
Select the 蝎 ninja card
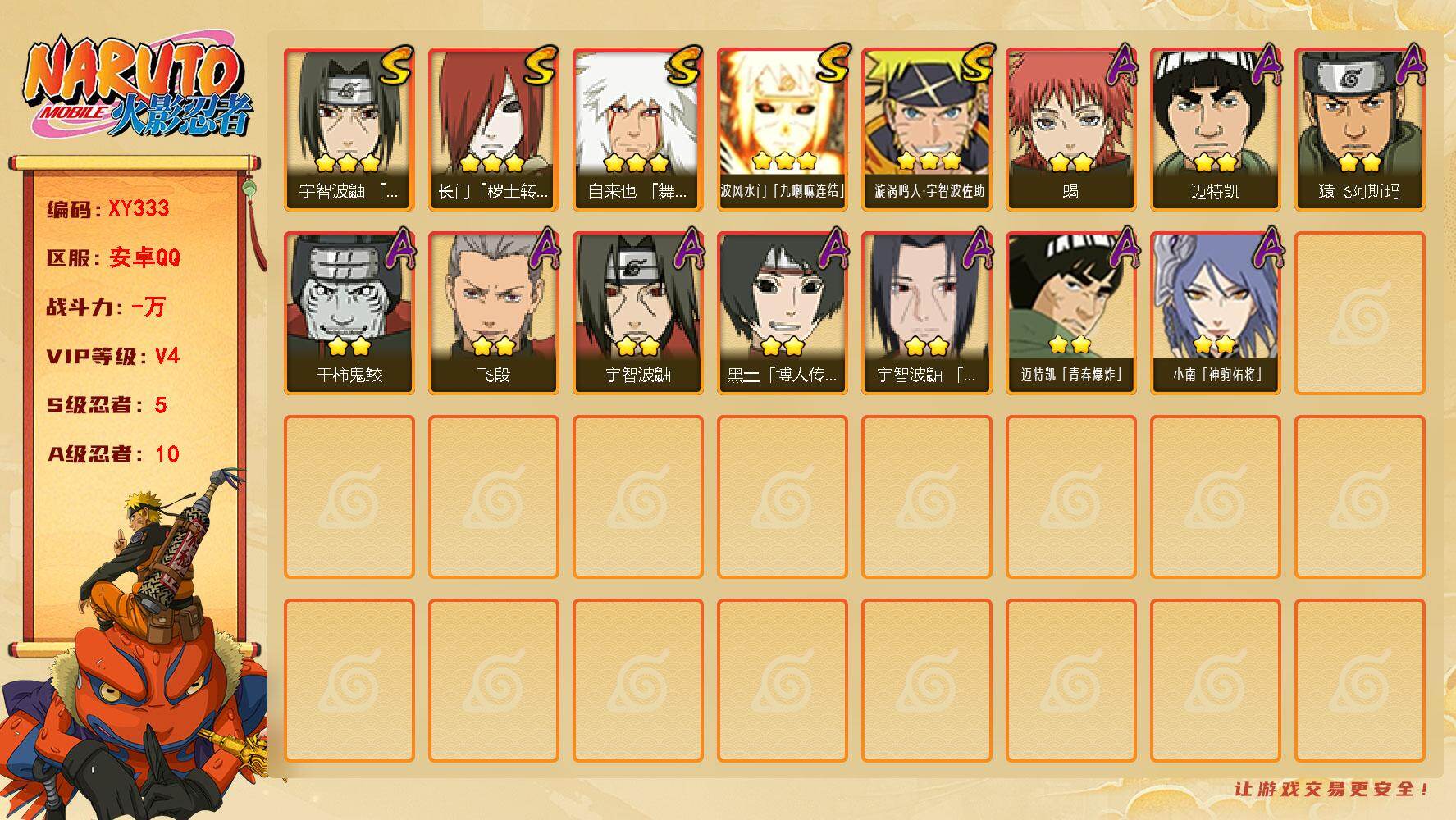[x=1070, y=129]
